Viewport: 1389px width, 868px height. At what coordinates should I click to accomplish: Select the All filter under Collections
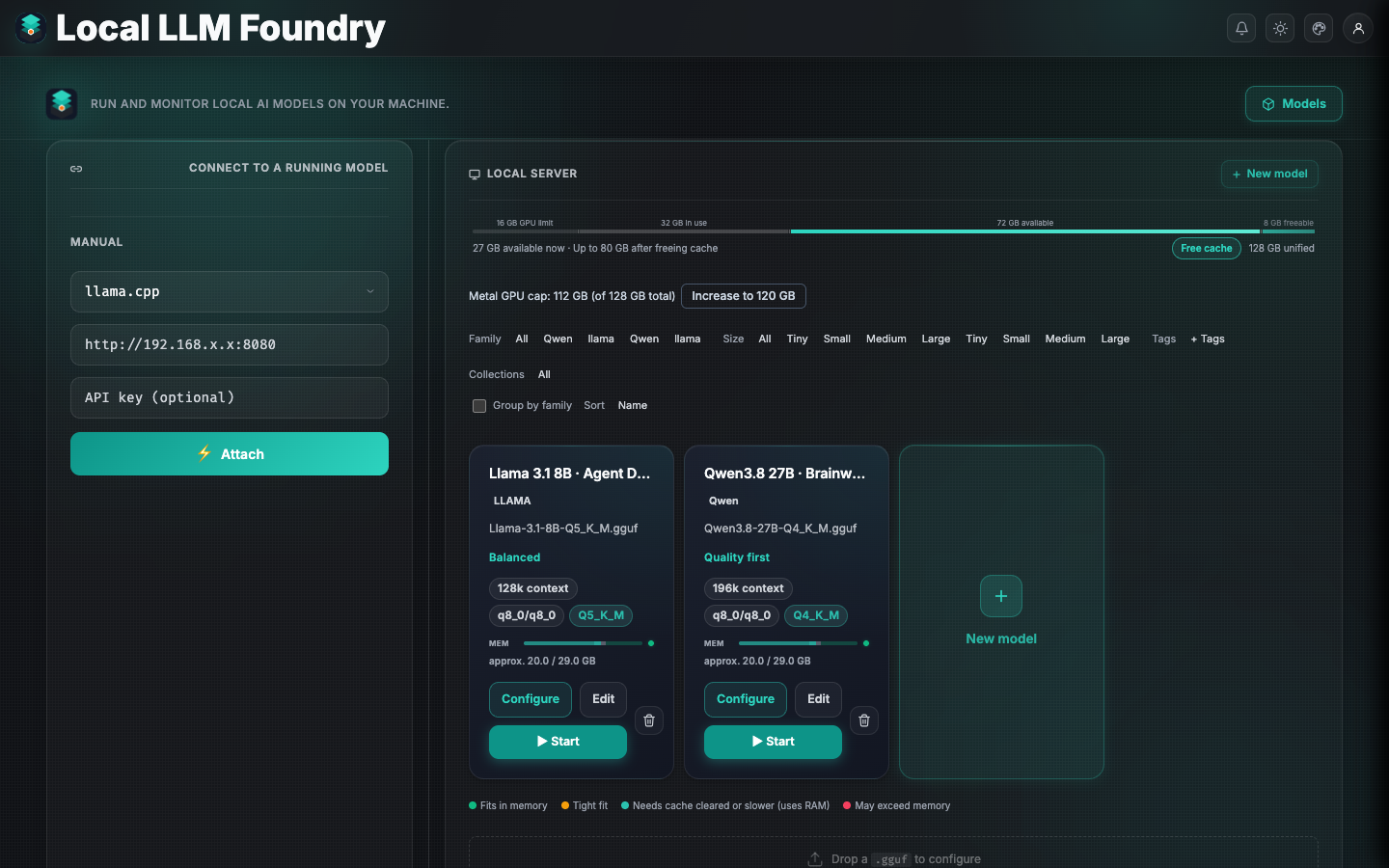tap(544, 374)
